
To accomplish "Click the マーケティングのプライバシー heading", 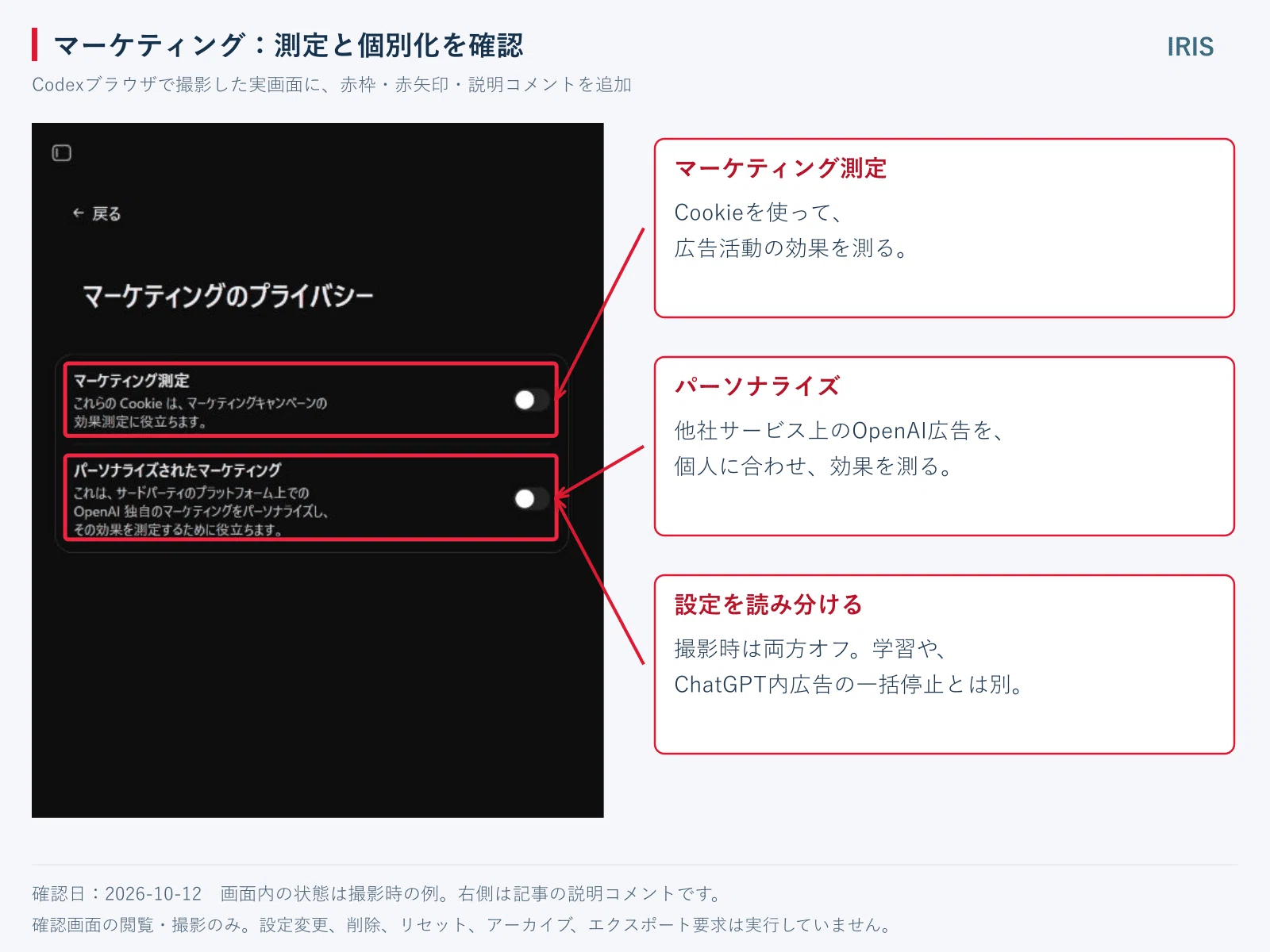I will (x=228, y=296).
